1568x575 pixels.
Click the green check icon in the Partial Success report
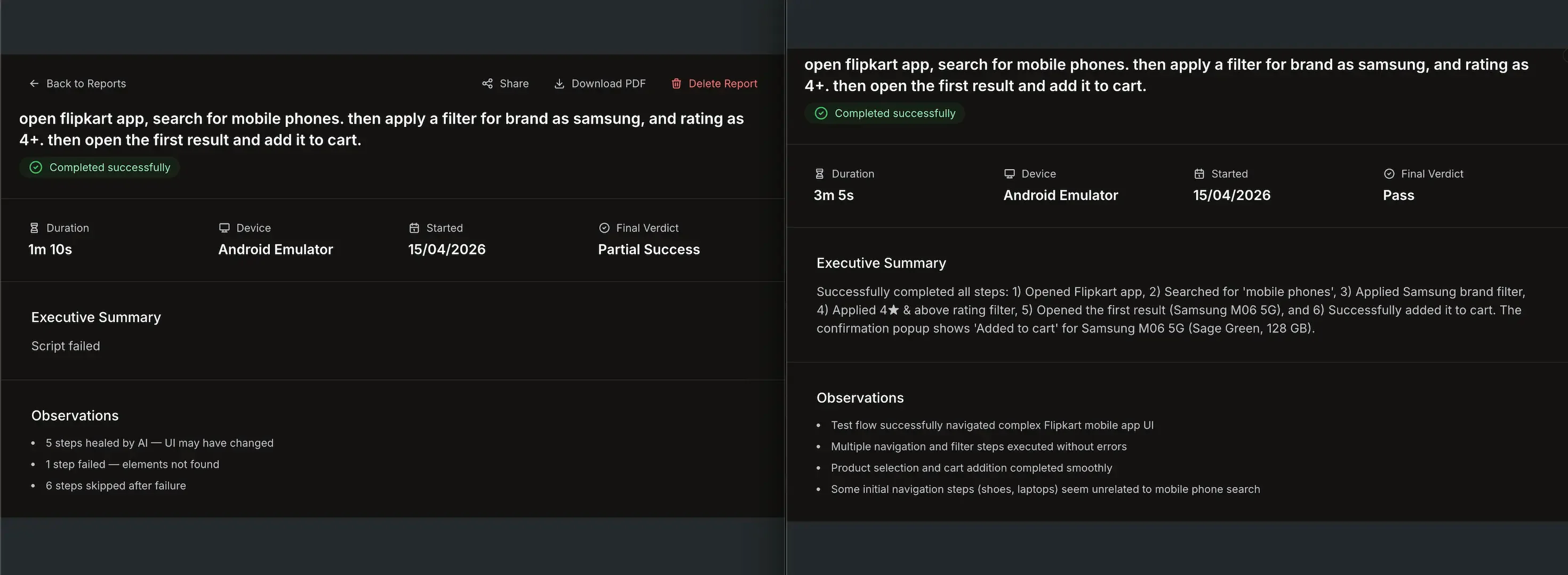click(36, 167)
